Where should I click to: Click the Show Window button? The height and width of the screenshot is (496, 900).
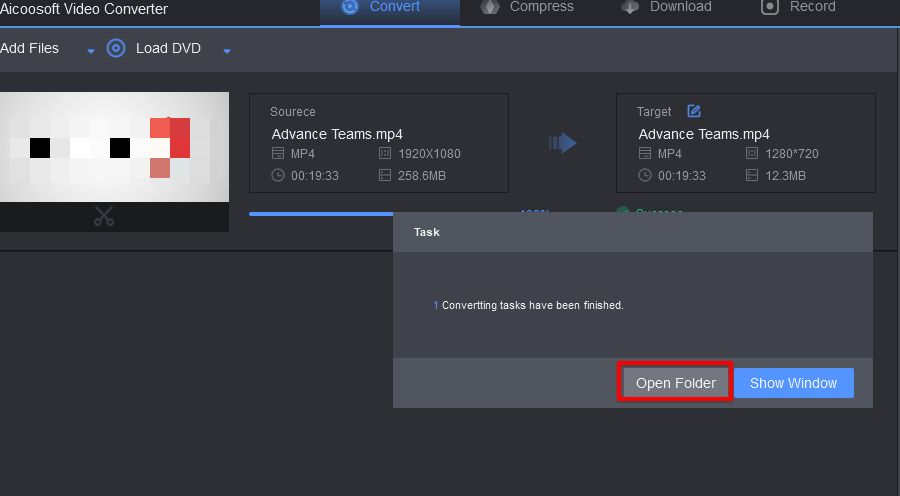[x=793, y=383]
